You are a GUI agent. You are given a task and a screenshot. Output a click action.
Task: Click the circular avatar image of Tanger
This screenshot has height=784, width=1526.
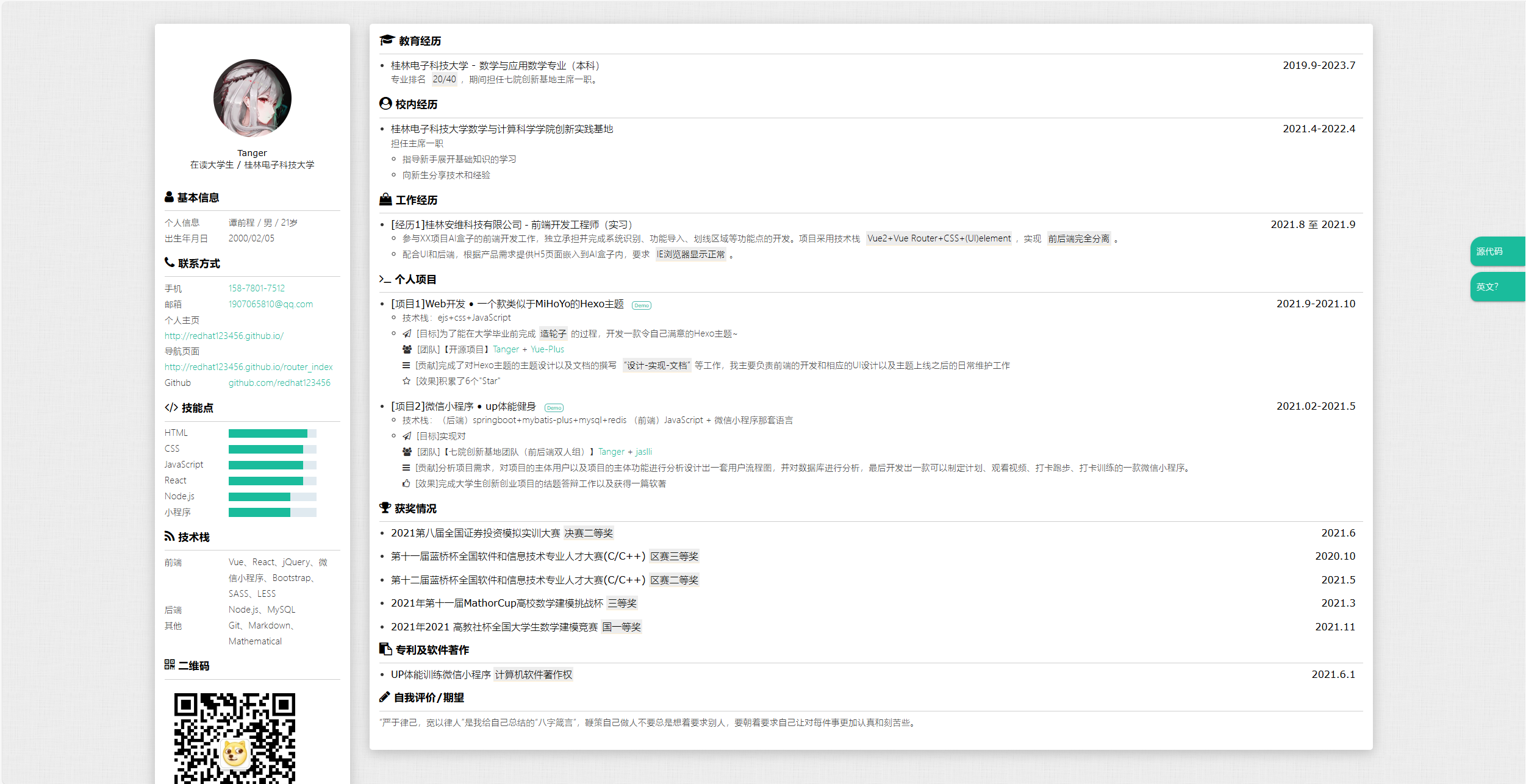tap(253, 98)
